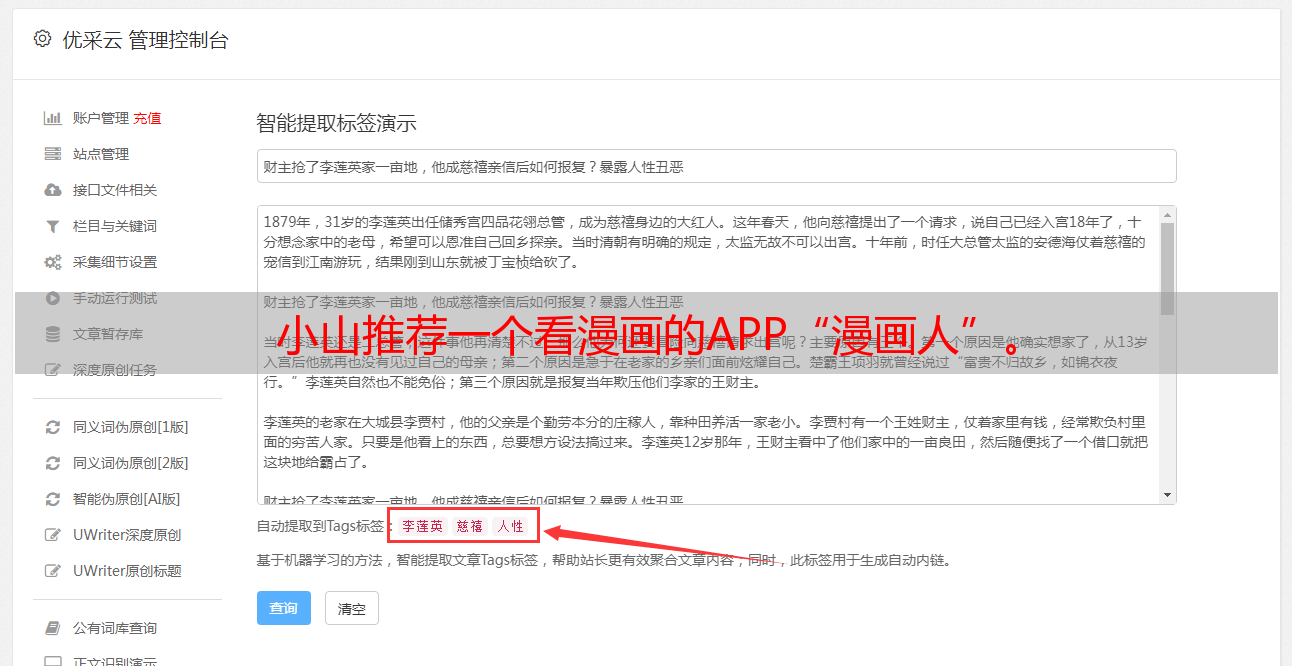This screenshot has height=666, width=1292.
Task: Click the article title input field
Action: 716,166
